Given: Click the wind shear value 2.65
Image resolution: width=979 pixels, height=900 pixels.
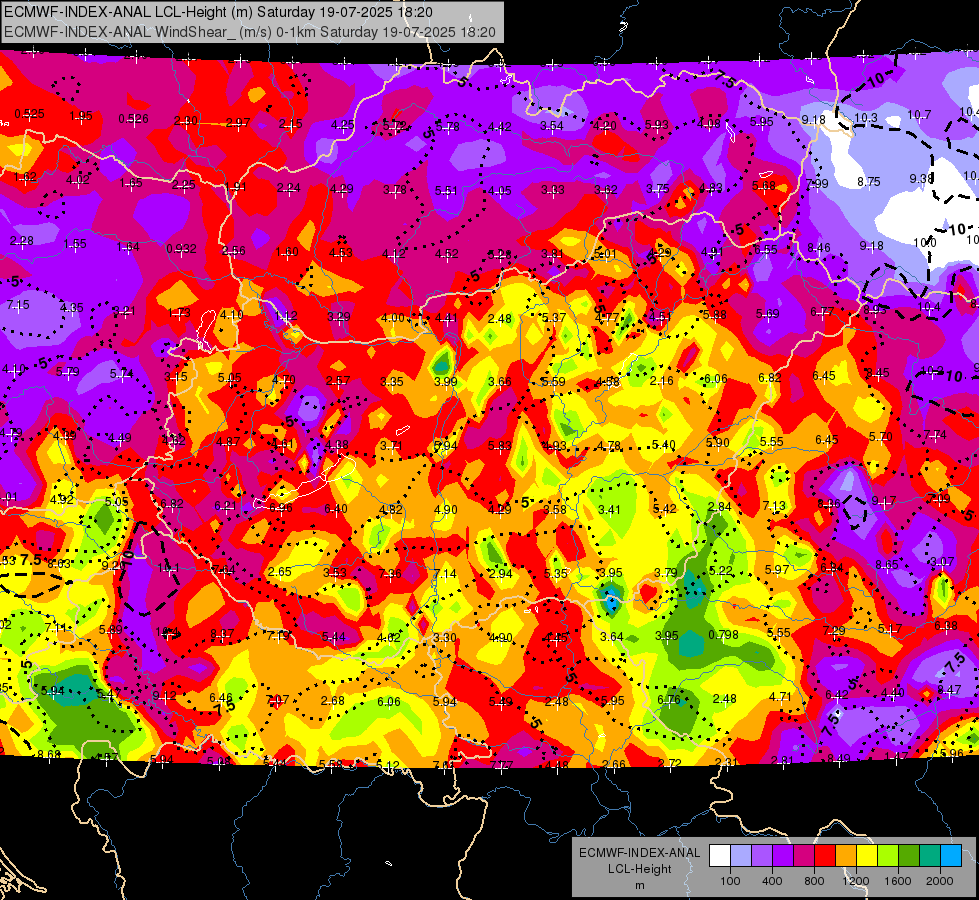Looking at the screenshot, I should (280, 571).
